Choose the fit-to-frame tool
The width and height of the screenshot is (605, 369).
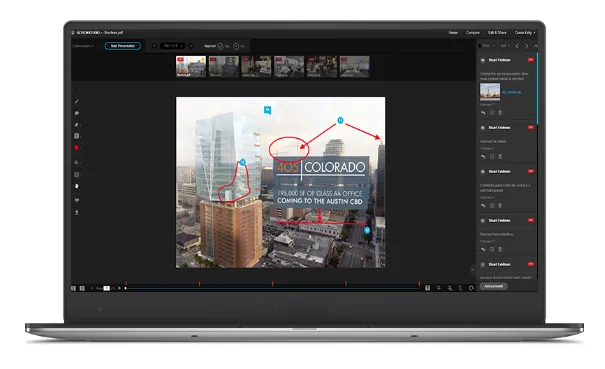(76, 174)
